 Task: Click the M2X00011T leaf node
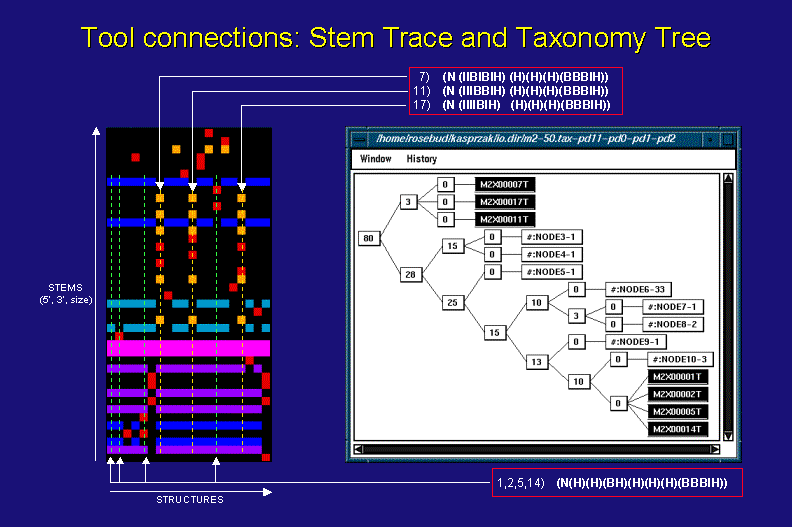point(505,219)
